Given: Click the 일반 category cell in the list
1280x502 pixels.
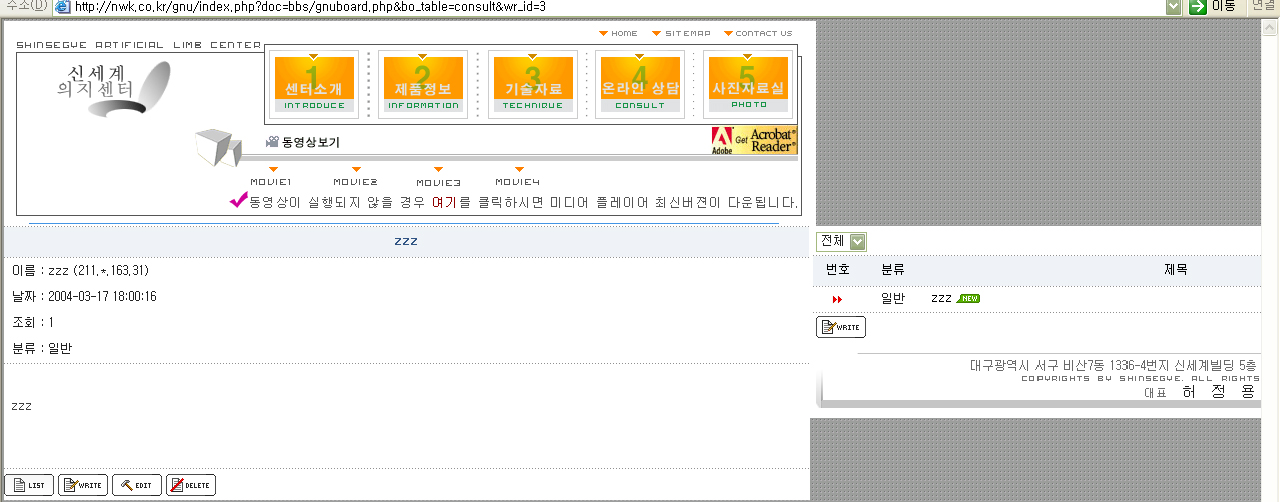Looking at the screenshot, I should coord(893,298).
